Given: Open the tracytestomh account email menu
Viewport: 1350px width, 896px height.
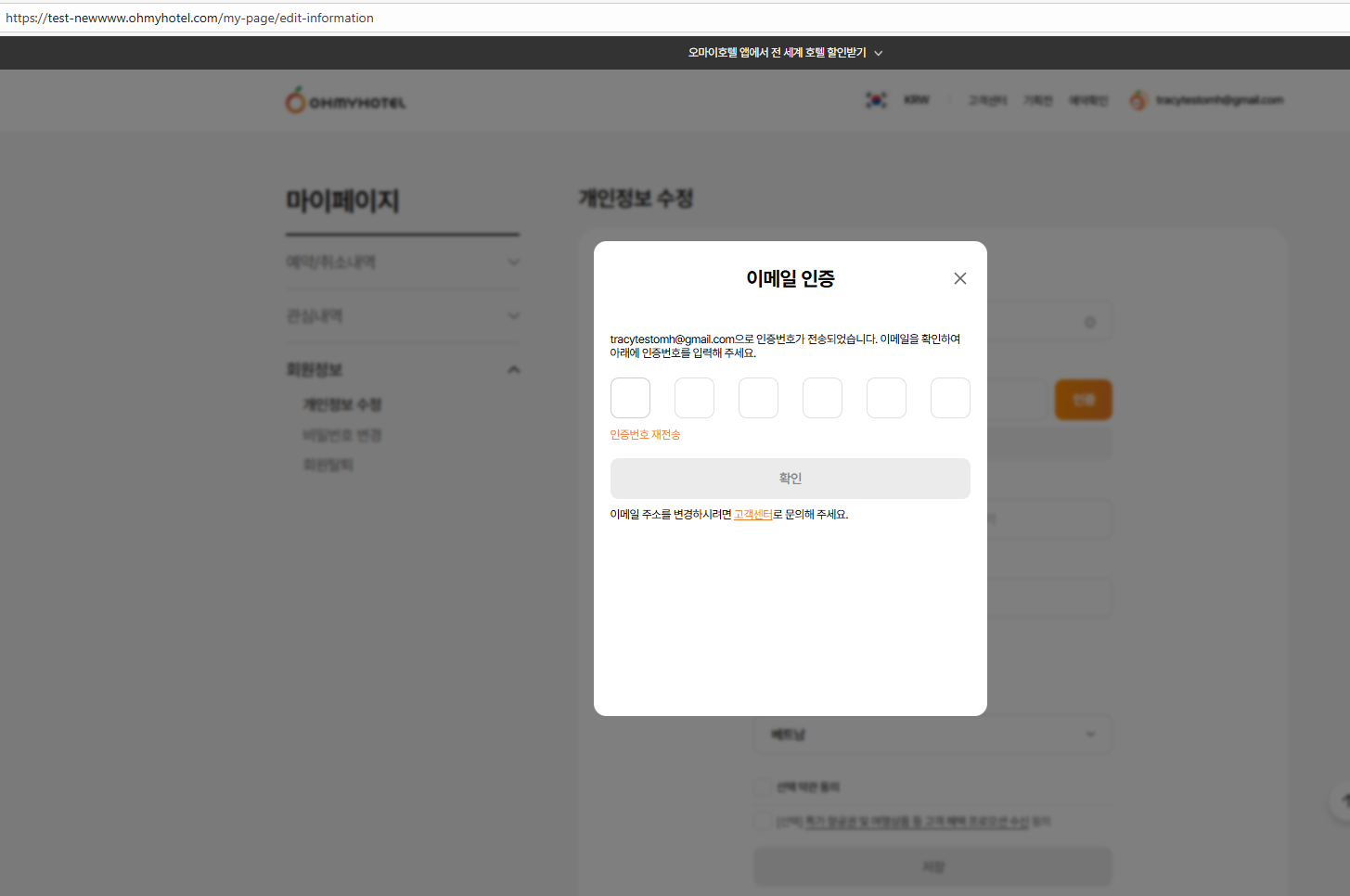Looking at the screenshot, I should pos(1219,100).
